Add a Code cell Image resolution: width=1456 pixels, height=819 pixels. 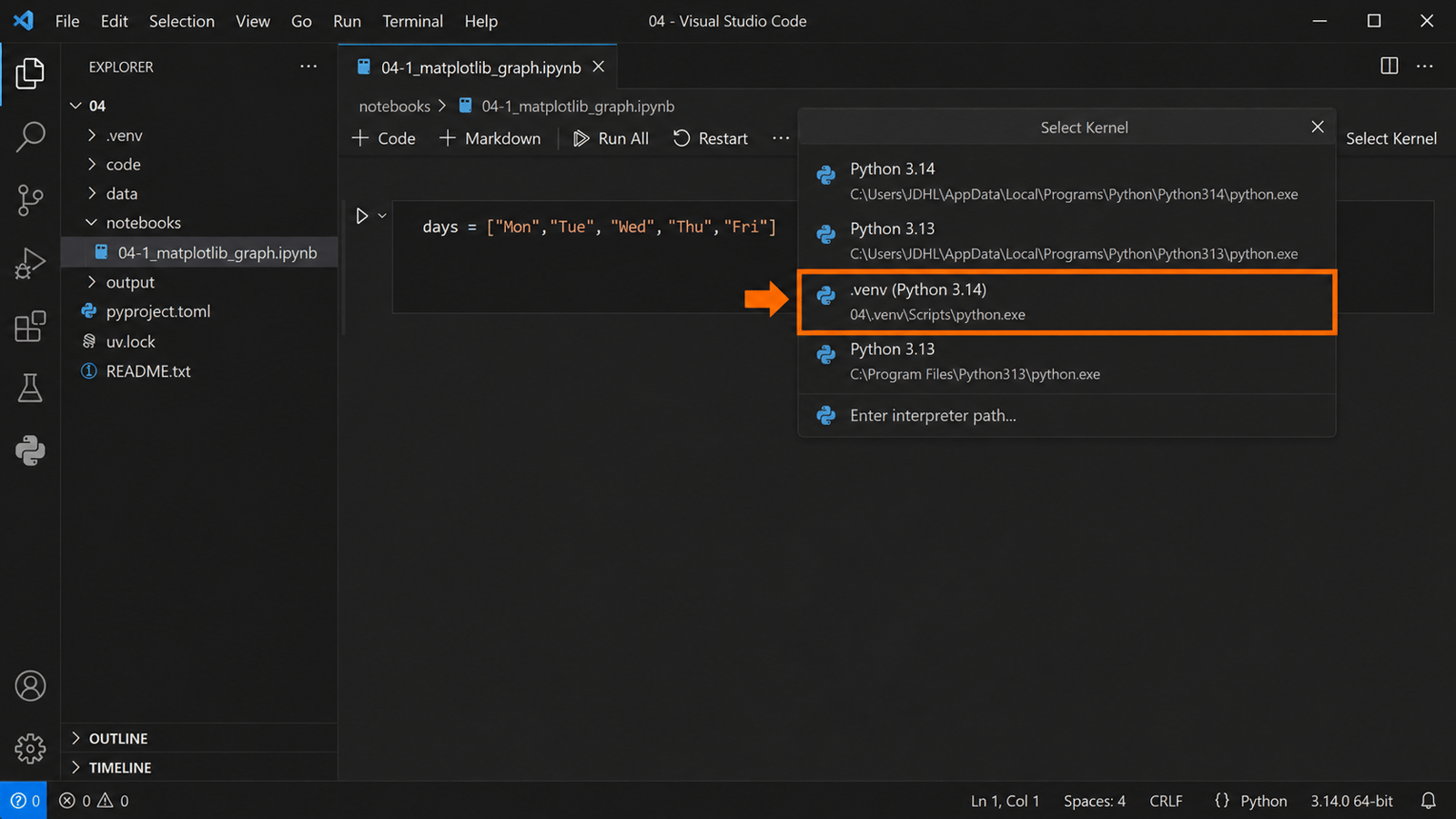(x=384, y=138)
